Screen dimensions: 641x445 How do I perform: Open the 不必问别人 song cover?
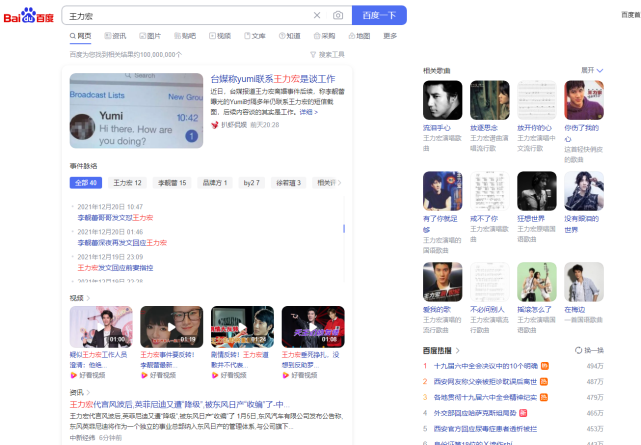point(490,282)
